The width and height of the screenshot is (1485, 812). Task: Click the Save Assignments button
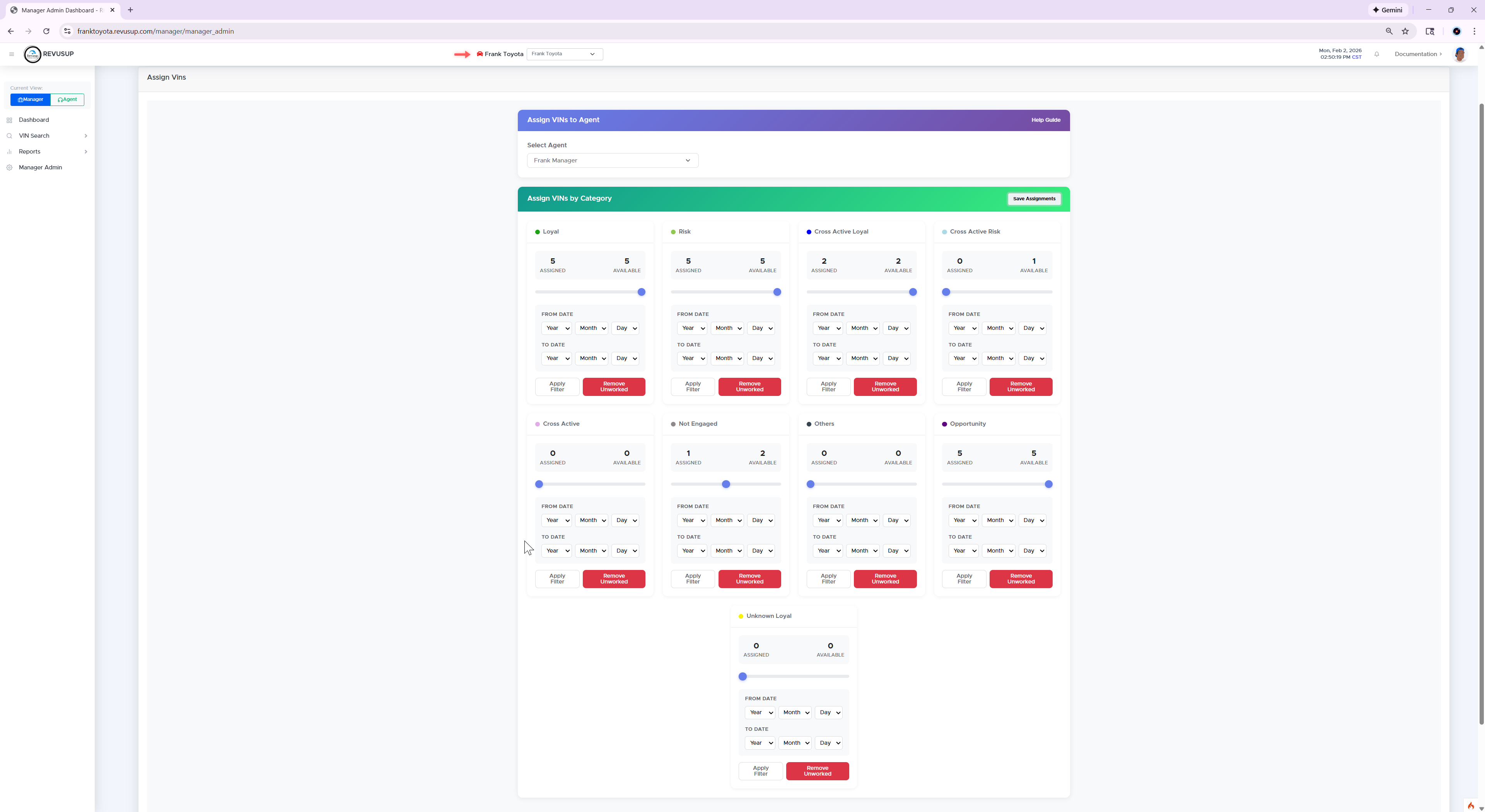[1034, 198]
